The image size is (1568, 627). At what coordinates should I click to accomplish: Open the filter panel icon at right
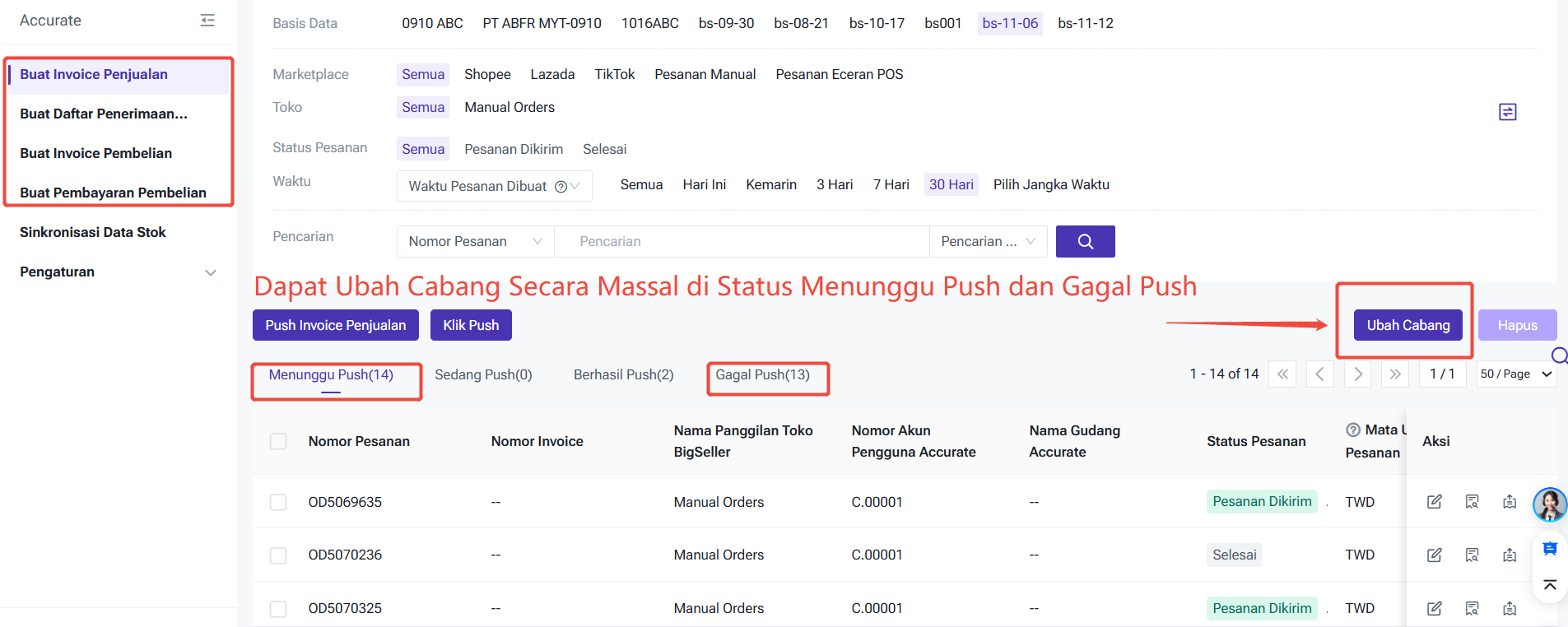1507,112
